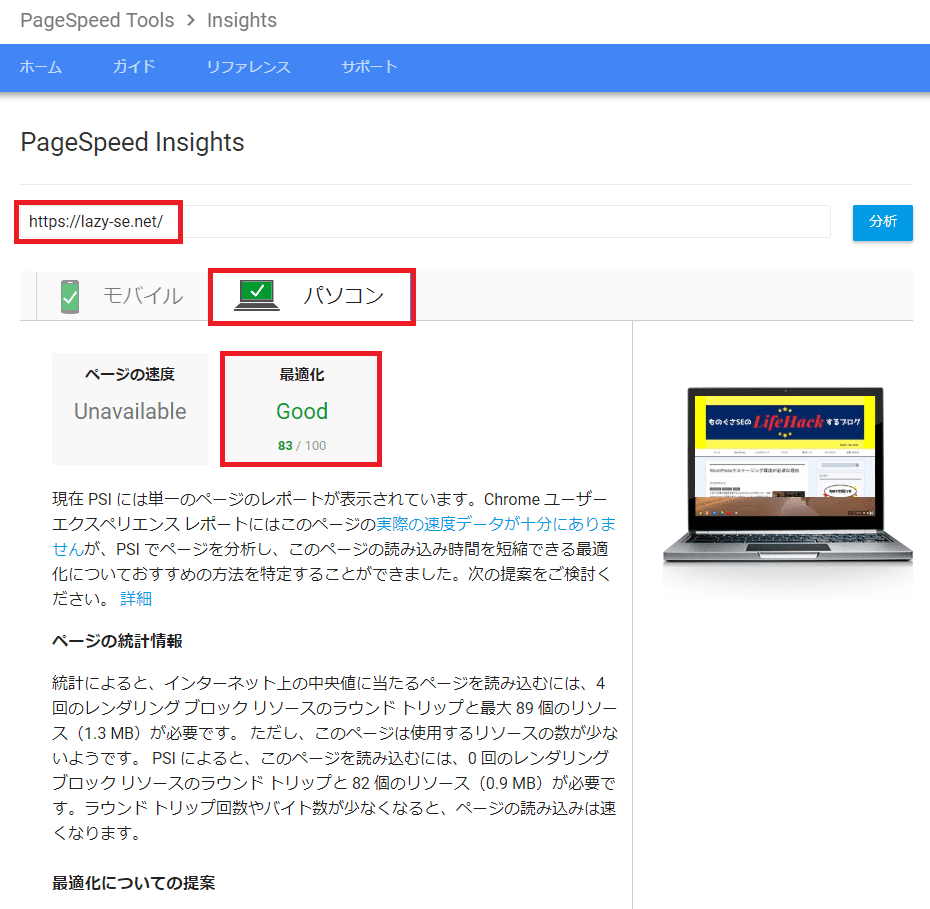The height and width of the screenshot is (909, 930).
Task: Open the PageSpeed Tools breadcrumb link
Action: (97, 20)
